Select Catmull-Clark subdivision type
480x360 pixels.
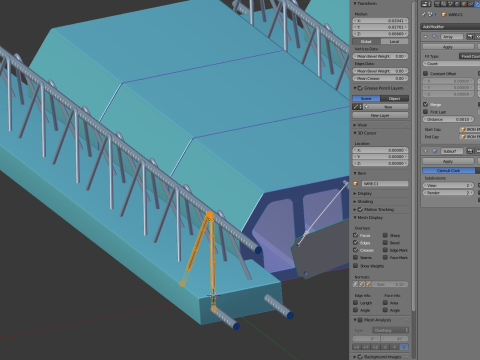(x=449, y=170)
